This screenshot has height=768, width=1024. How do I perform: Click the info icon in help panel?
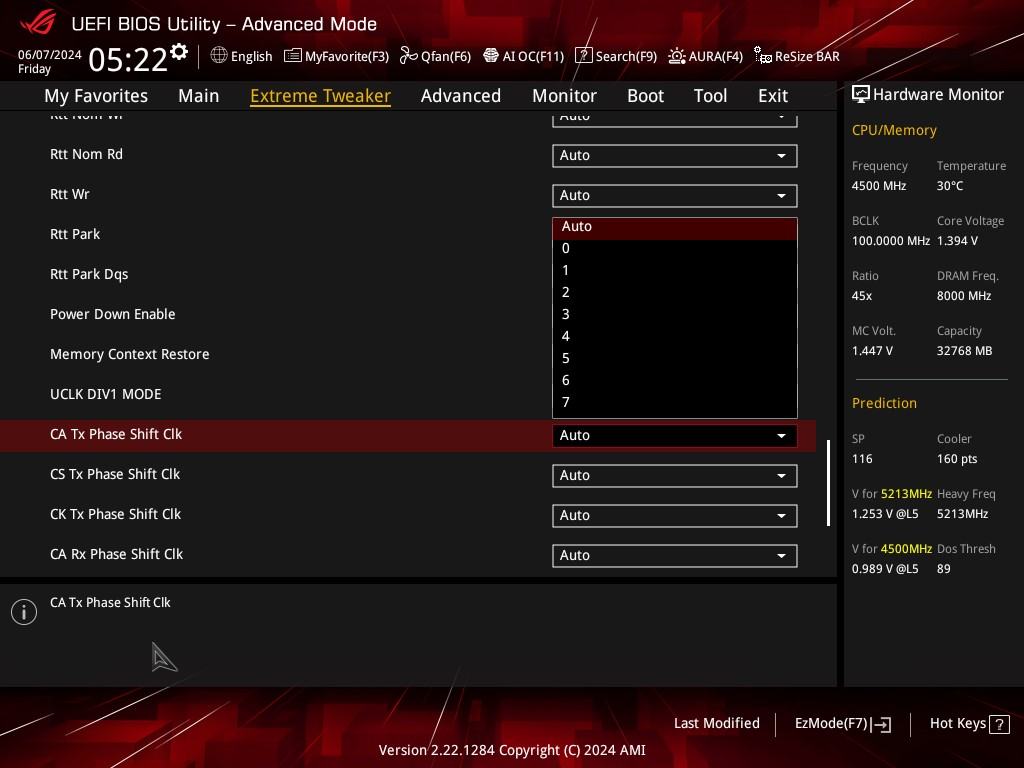point(24,612)
